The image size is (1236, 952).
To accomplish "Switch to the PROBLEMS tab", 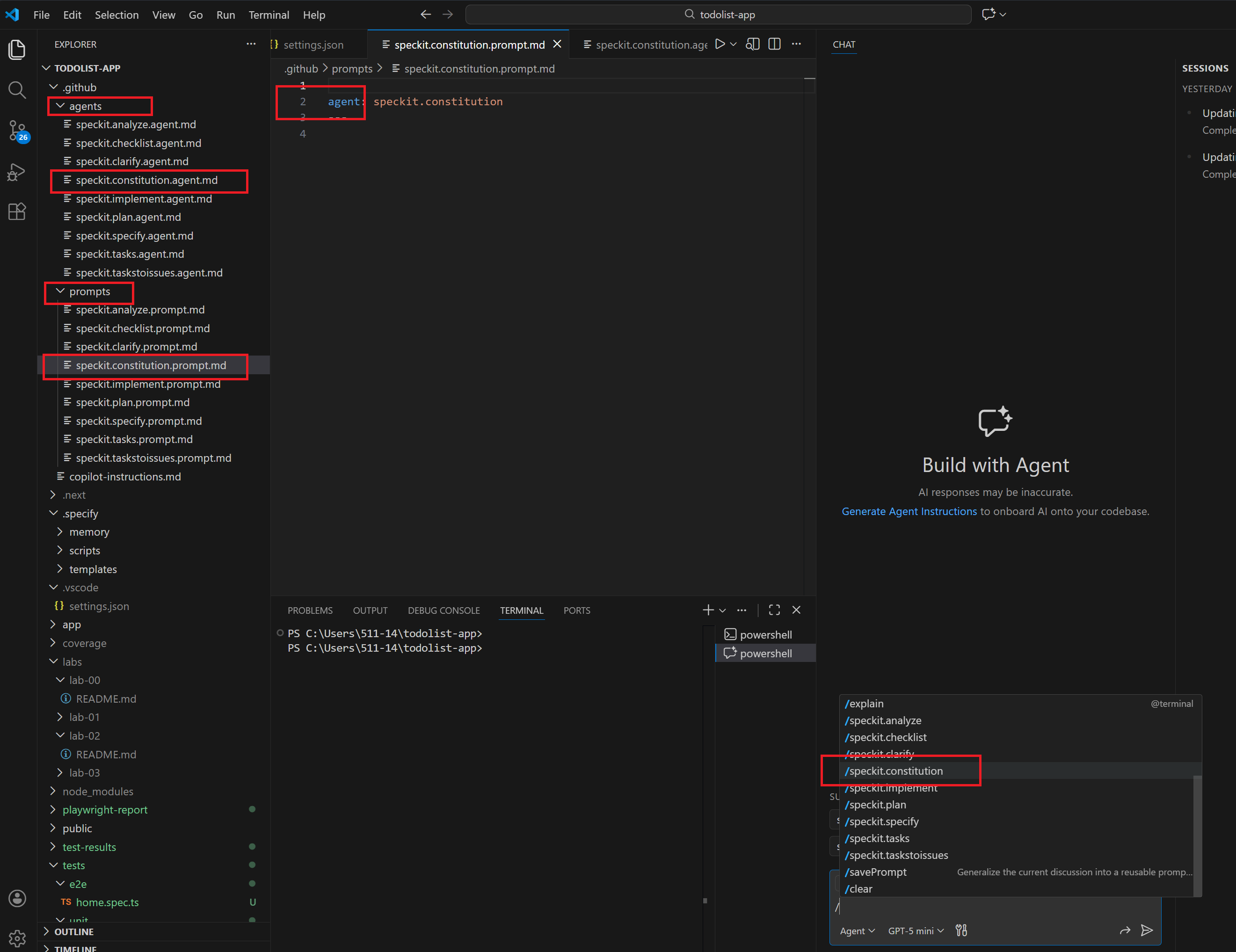I will coord(310,610).
